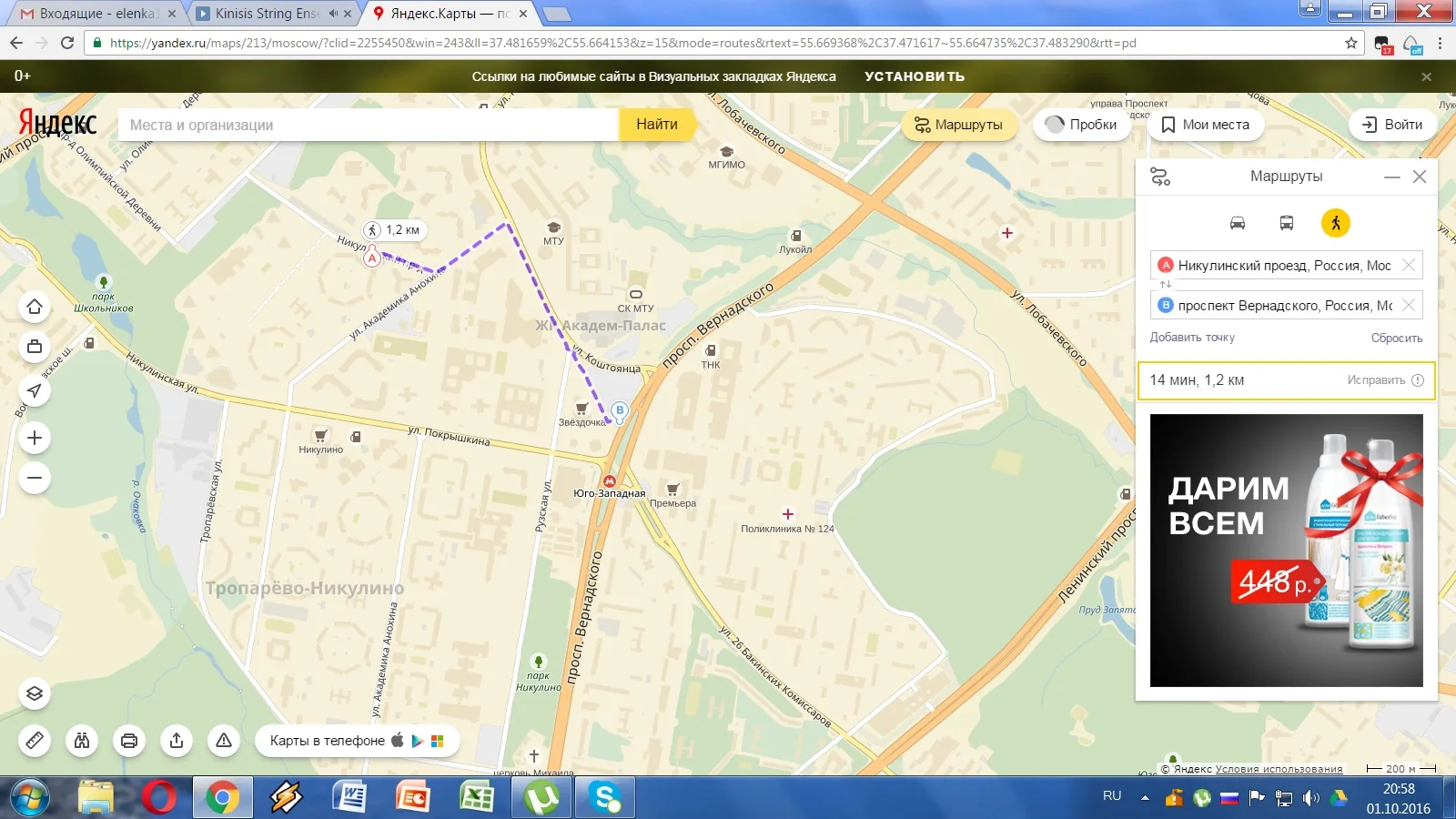Reload the page with refresh icon
Image resolution: width=1456 pixels, height=819 pixels.
[x=67, y=43]
